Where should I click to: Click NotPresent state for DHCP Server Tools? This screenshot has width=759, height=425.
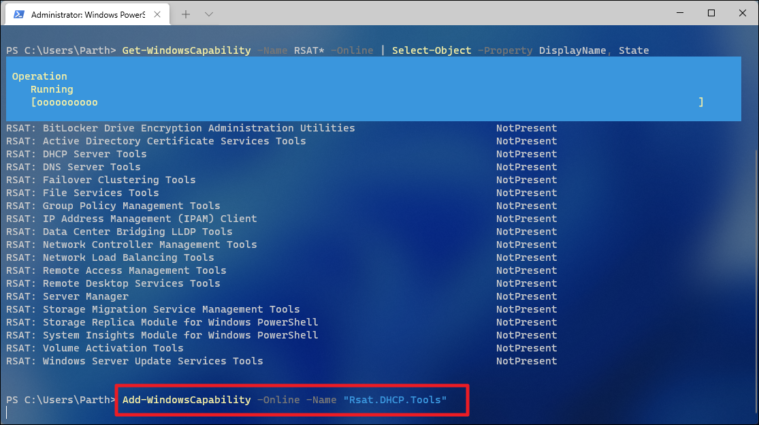527,154
